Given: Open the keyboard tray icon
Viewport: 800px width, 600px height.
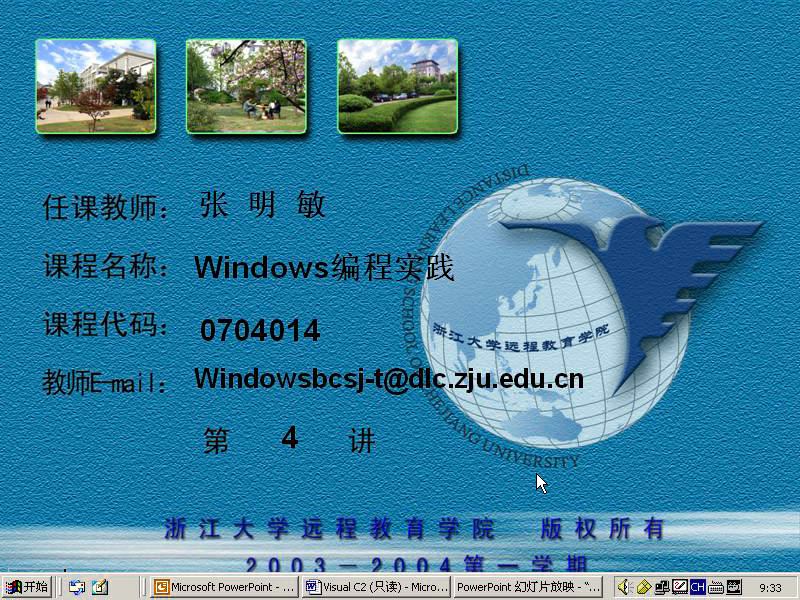Looking at the screenshot, I should (716, 588).
